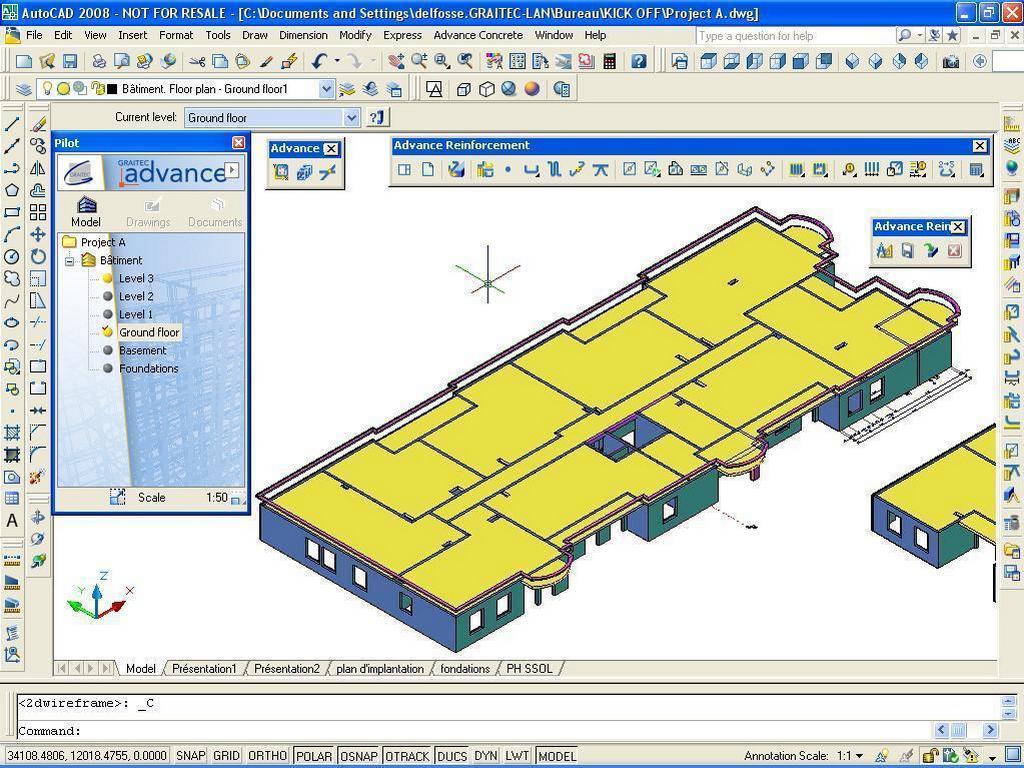Open the help search options dropdown arrow
The height and width of the screenshot is (768, 1024).
click(x=920, y=35)
